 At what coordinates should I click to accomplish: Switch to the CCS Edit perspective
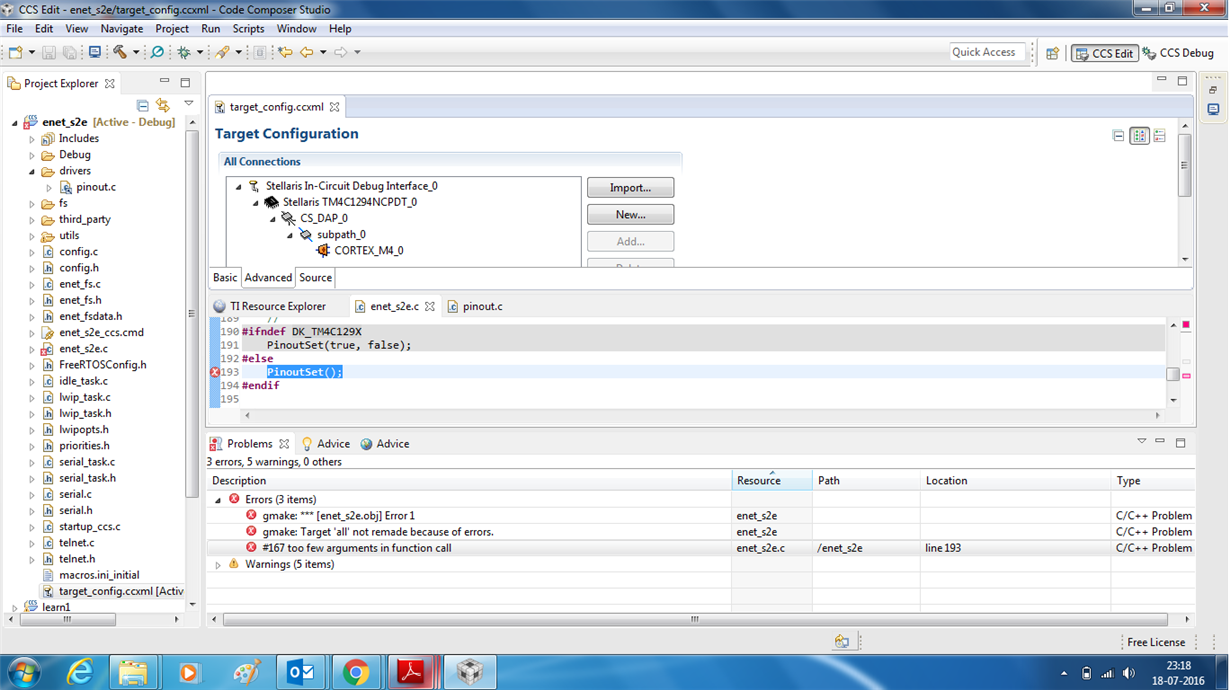coord(1104,53)
